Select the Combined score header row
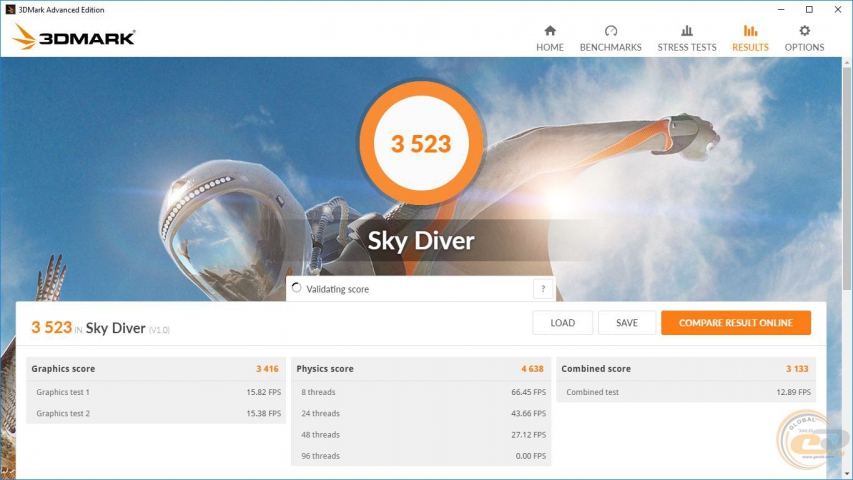This screenshot has height=480, width=853. point(686,369)
